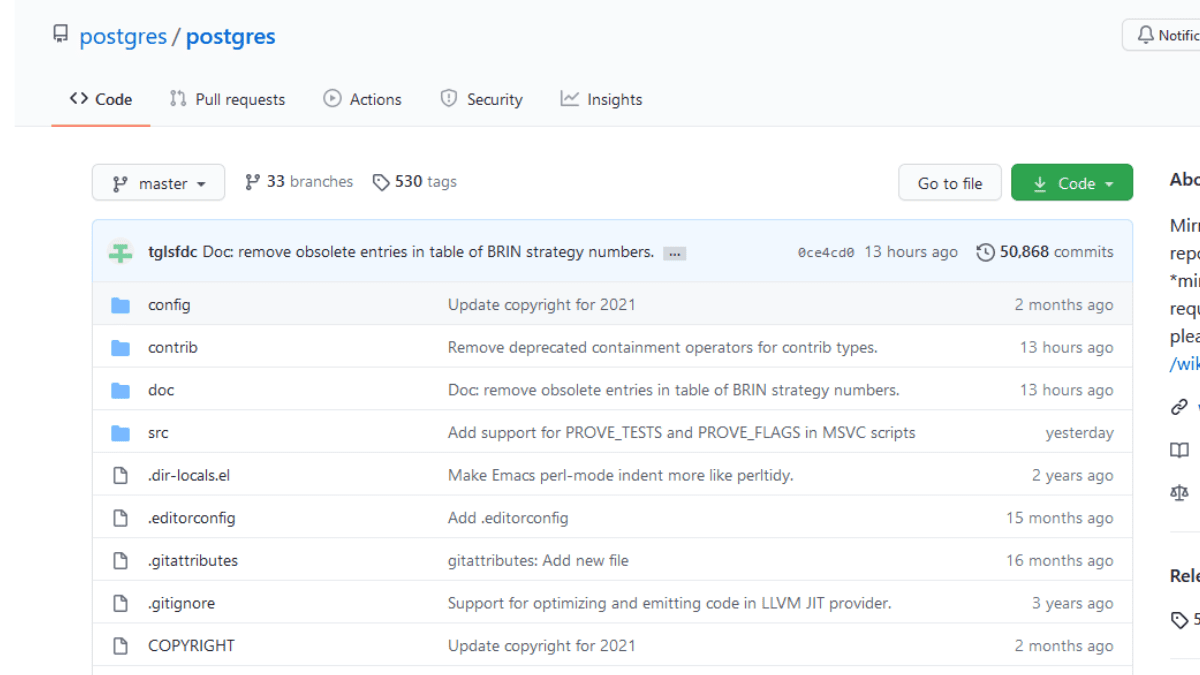
Task: Open commit hash 0ce4cd0
Action: click(x=826, y=253)
